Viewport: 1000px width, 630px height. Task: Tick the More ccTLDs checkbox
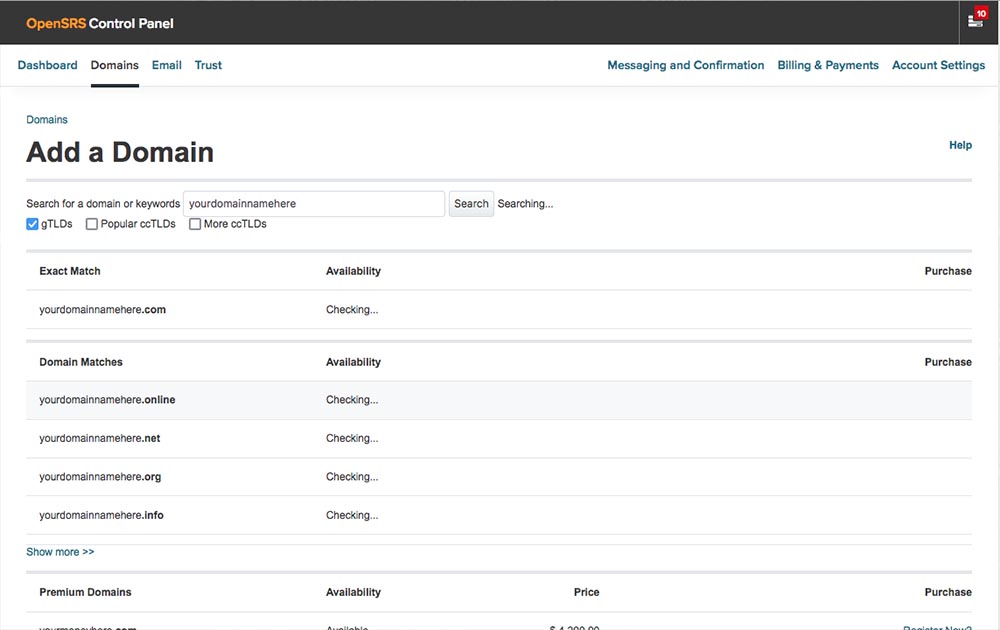195,224
